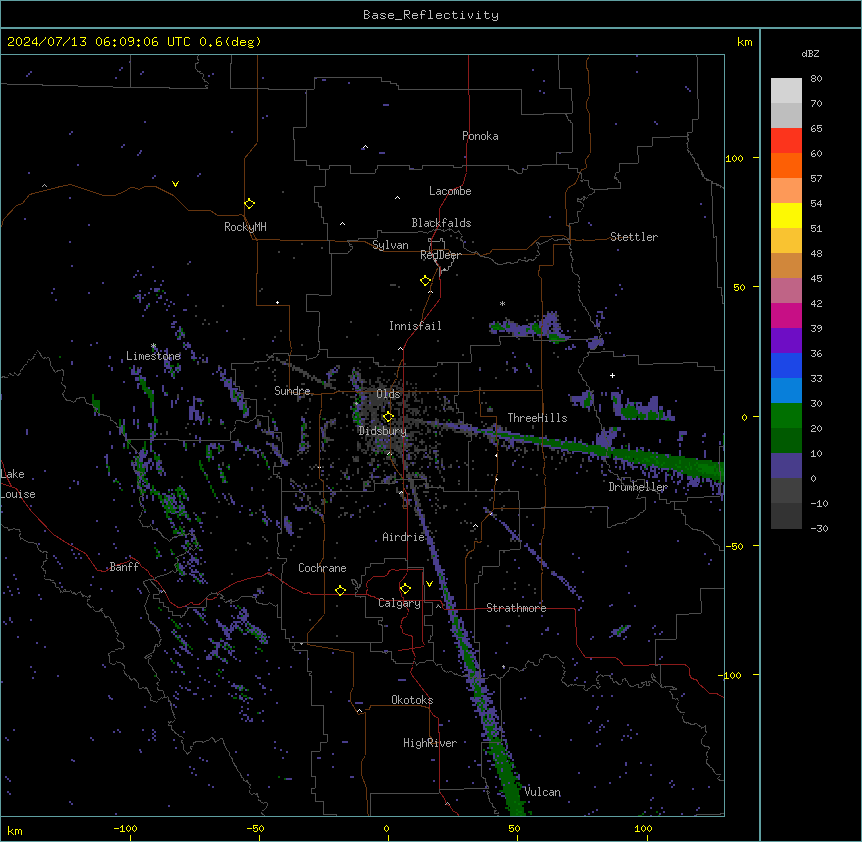Pick the green 20-30 dBZ legend swatch
The width and height of the screenshot is (862, 842).
[x=786, y=416]
